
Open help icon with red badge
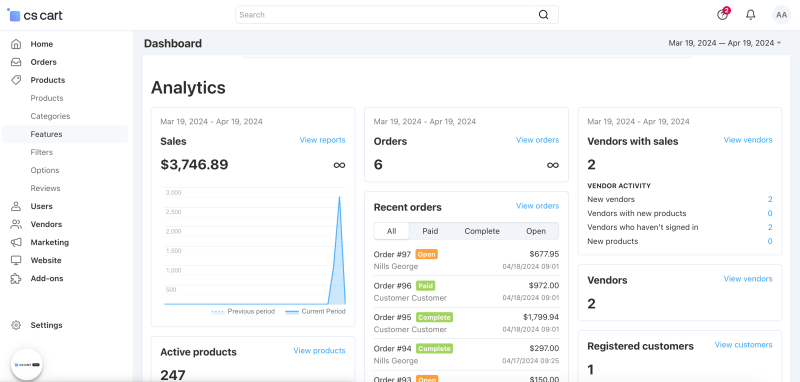point(722,14)
